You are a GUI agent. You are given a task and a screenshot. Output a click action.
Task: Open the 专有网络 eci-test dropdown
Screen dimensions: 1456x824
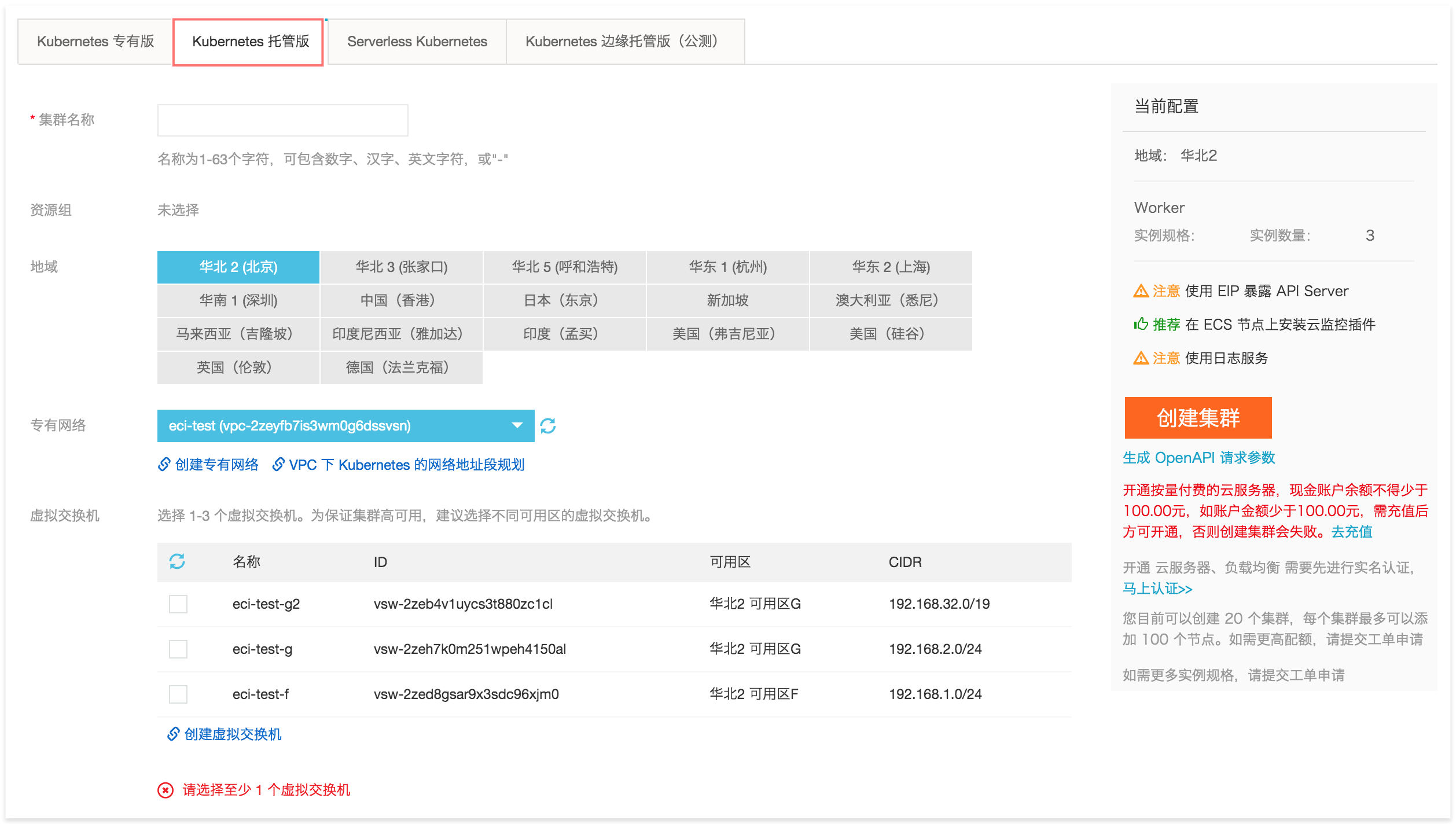coord(345,426)
